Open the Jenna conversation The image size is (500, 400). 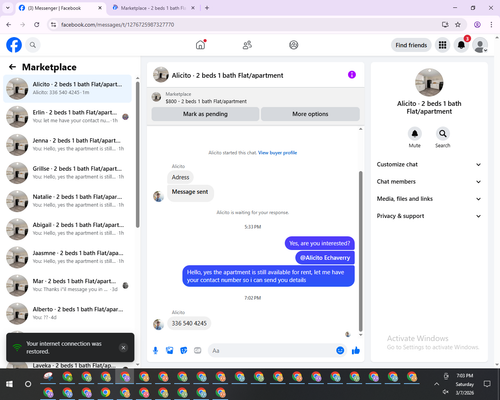click(x=67, y=145)
